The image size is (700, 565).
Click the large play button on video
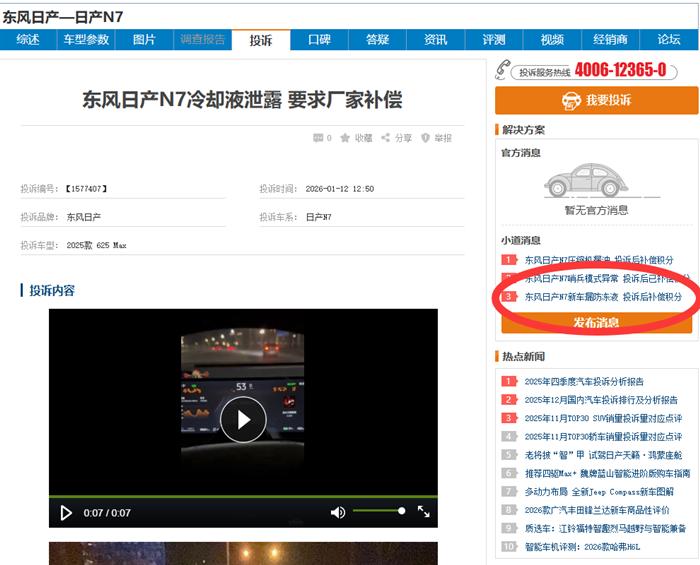(243, 419)
